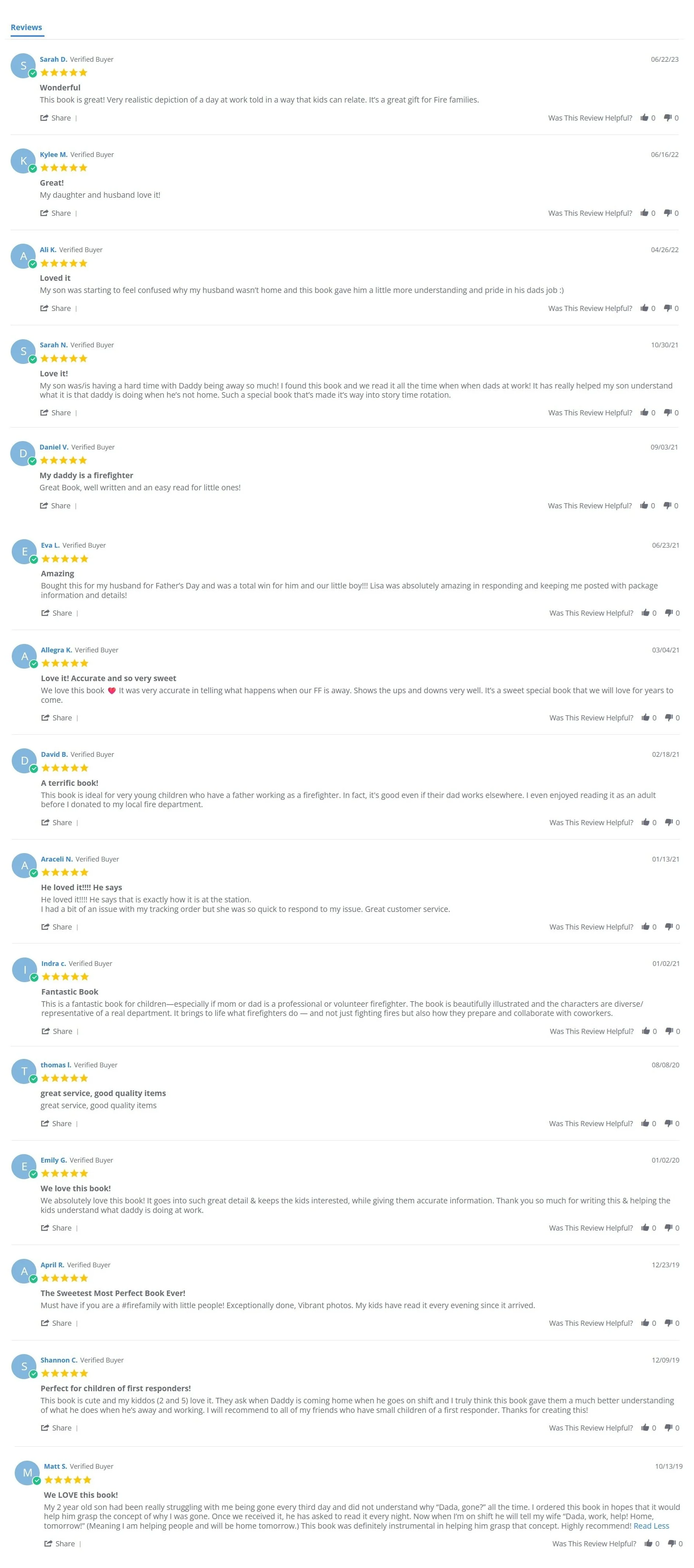Mark Allegra K.'s review as helpful
The width and height of the screenshot is (694, 1568).
tap(646, 717)
